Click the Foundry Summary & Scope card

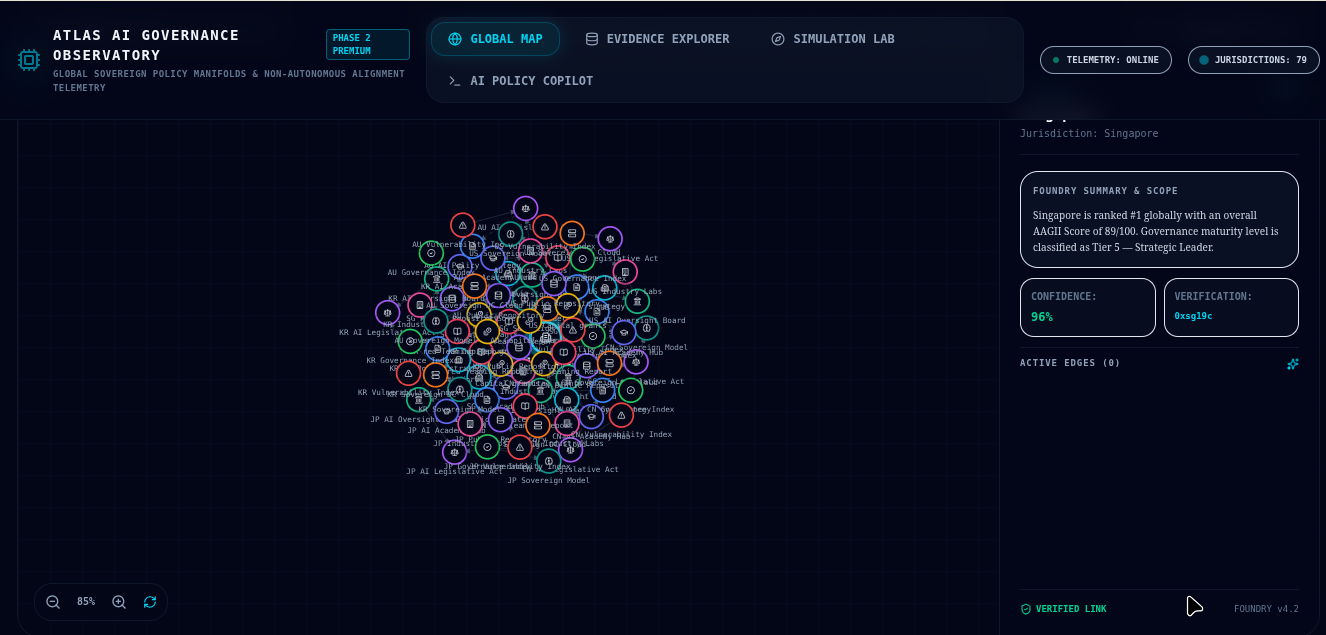[x=1159, y=219]
